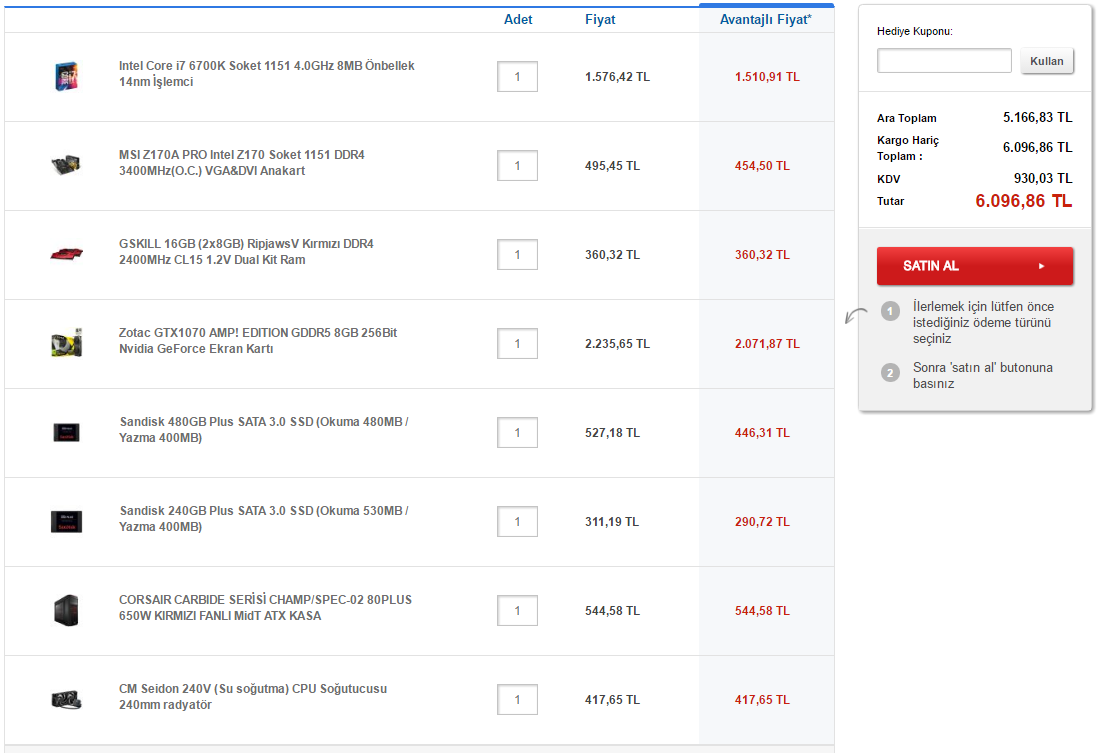The width and height of the screenshot is (1099, 753).
Task: Click quantity box for Sandisk 240GB SSD
Action: coord(517,522)
